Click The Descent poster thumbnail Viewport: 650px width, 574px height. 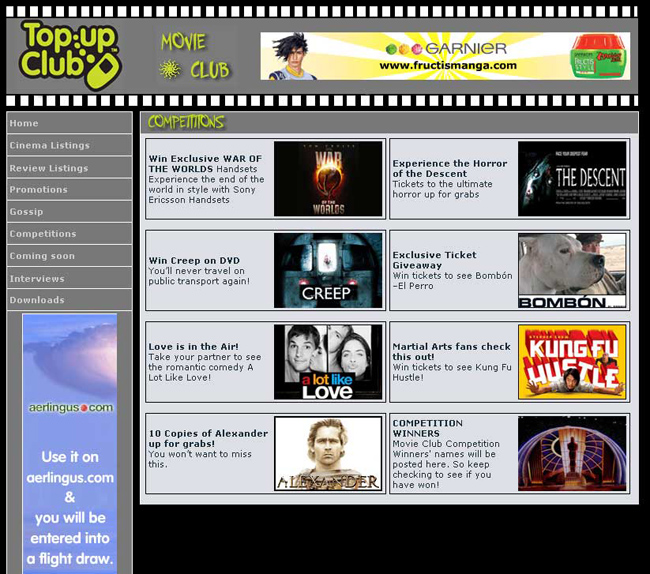(x=572, y=179)
